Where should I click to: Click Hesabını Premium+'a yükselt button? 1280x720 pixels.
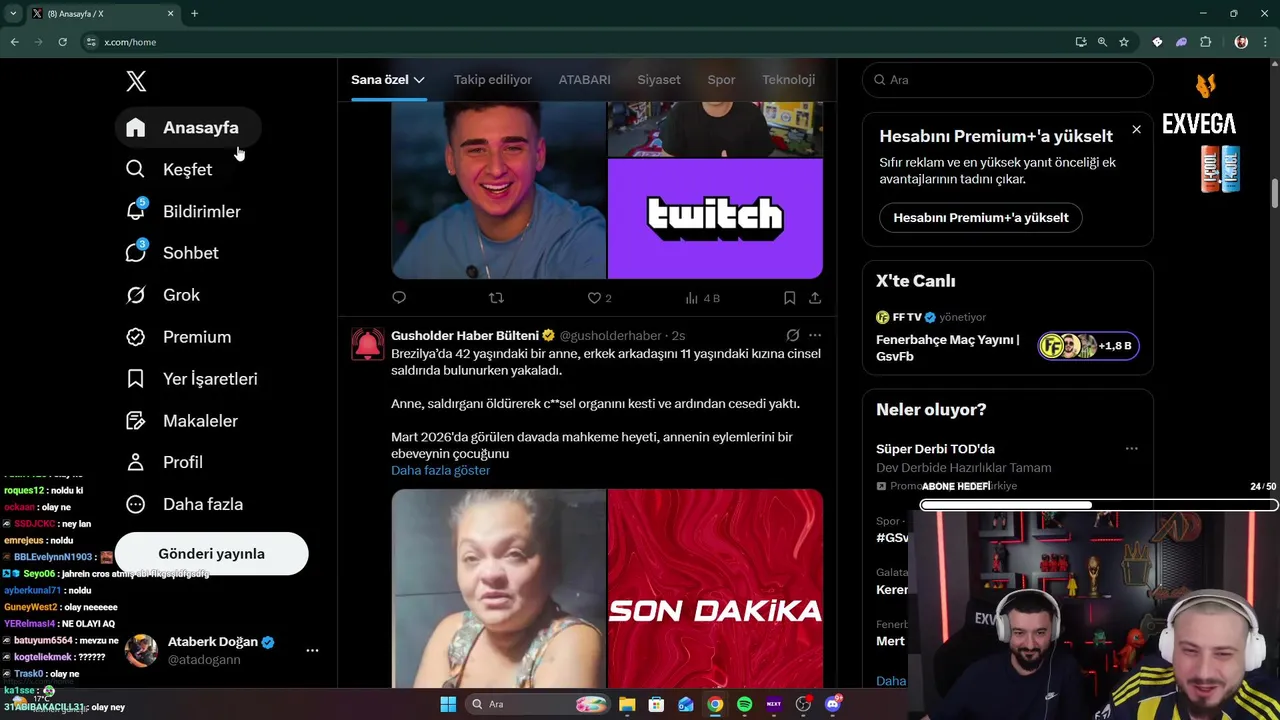(x=981, y=217)
